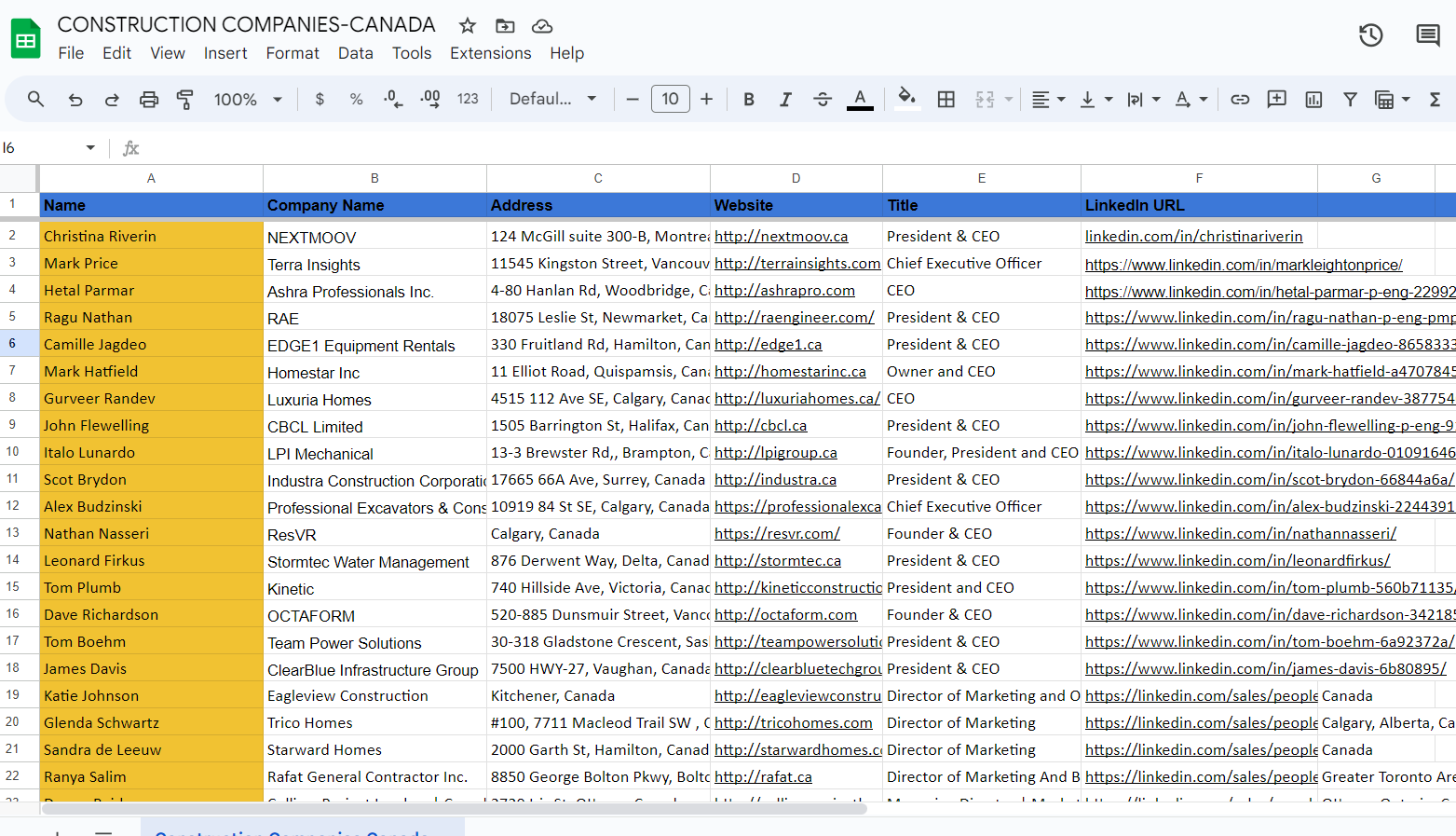Open the http://stormtec.ca website link

click(778, 561)
